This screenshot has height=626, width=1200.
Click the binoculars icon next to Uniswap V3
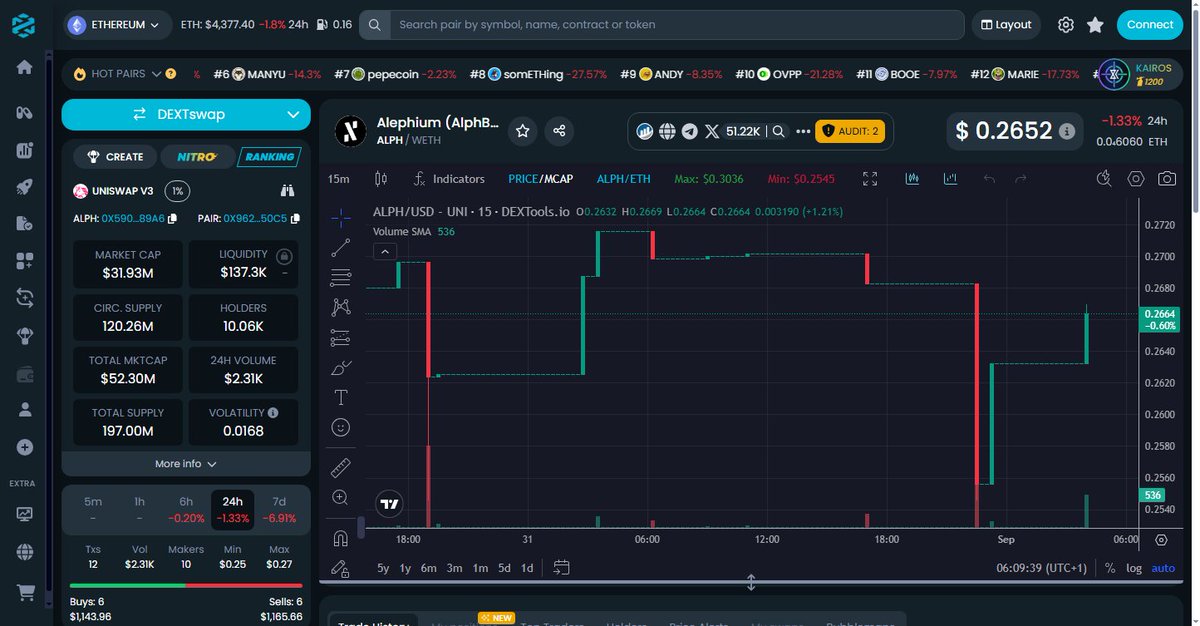click(288, 190)
